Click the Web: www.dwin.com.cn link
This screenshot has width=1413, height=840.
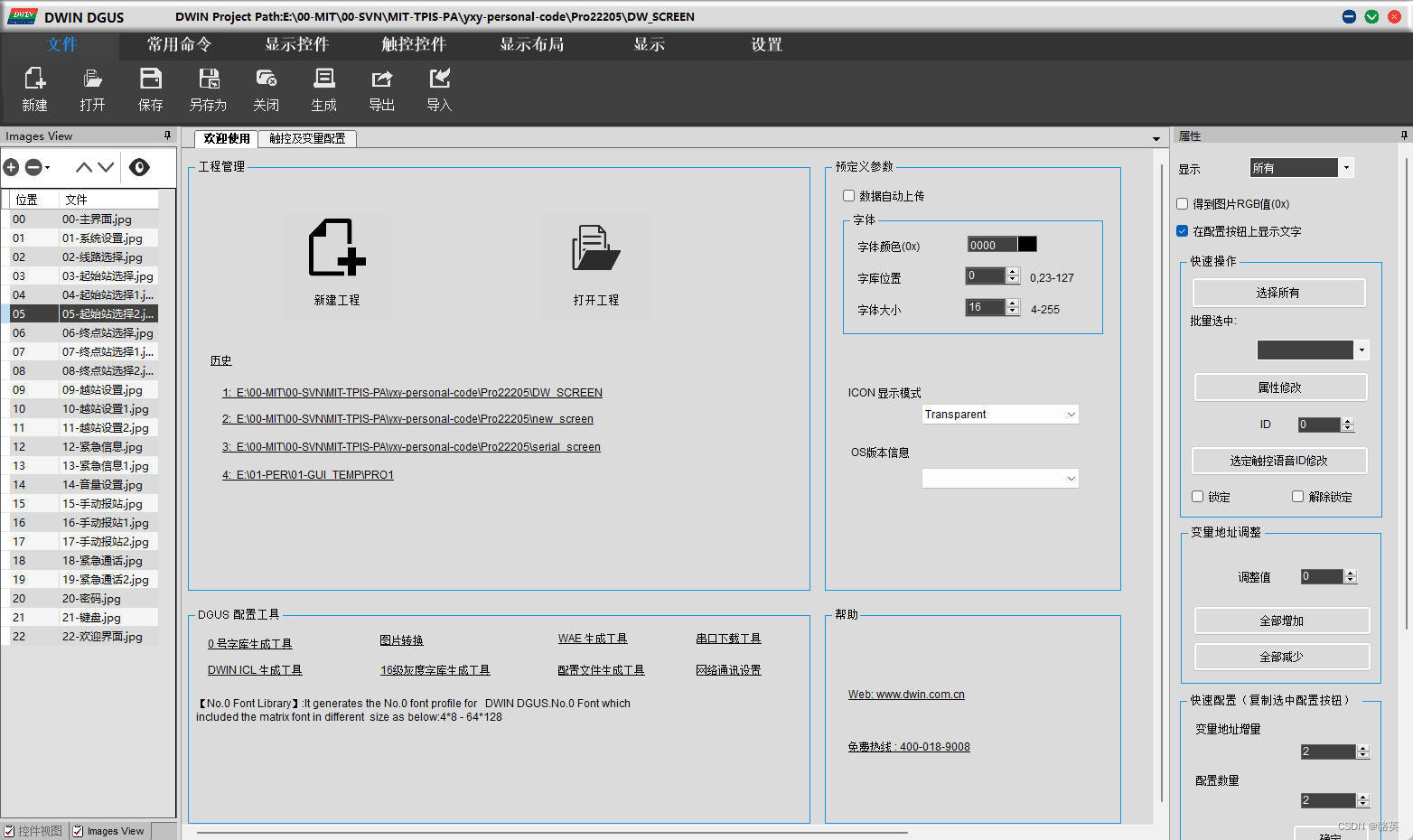(906, 695)
